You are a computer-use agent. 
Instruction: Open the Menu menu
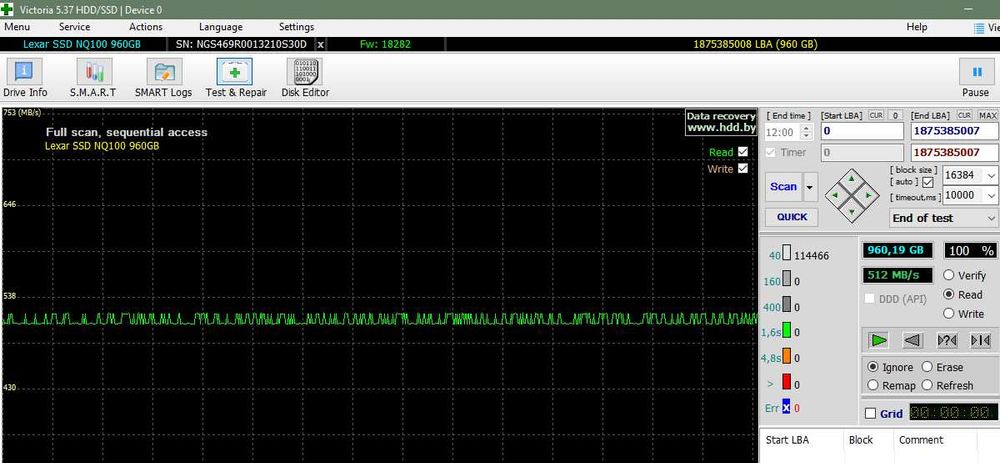pos(17,27)
